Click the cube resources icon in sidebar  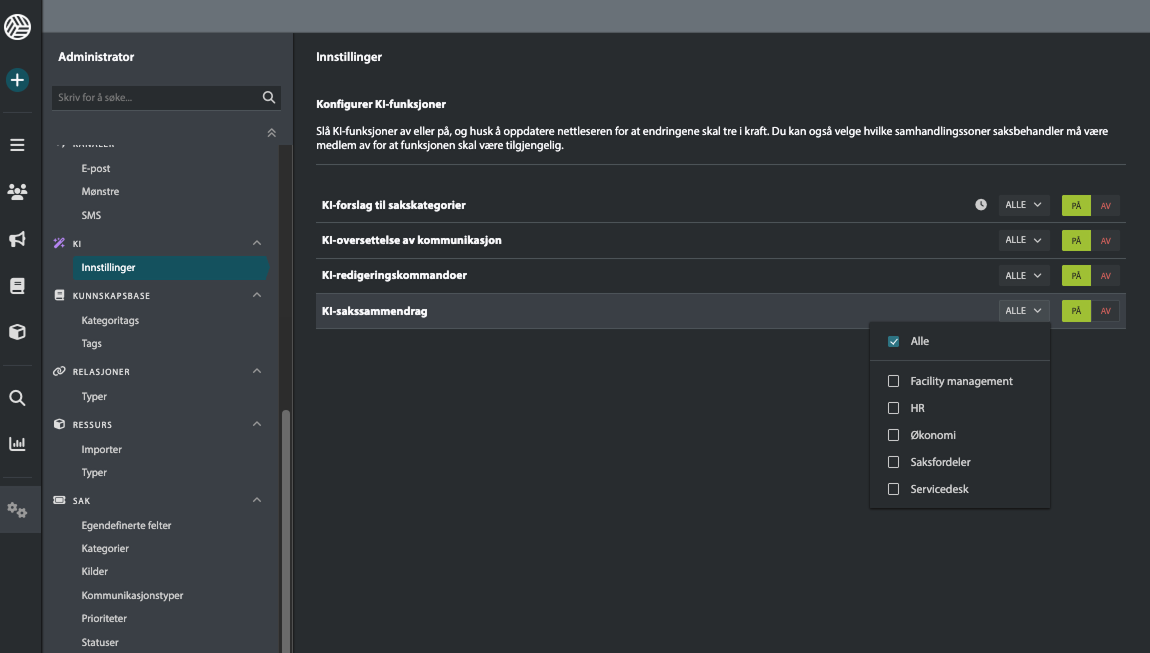pyautogui.click(x=17, y=332)
